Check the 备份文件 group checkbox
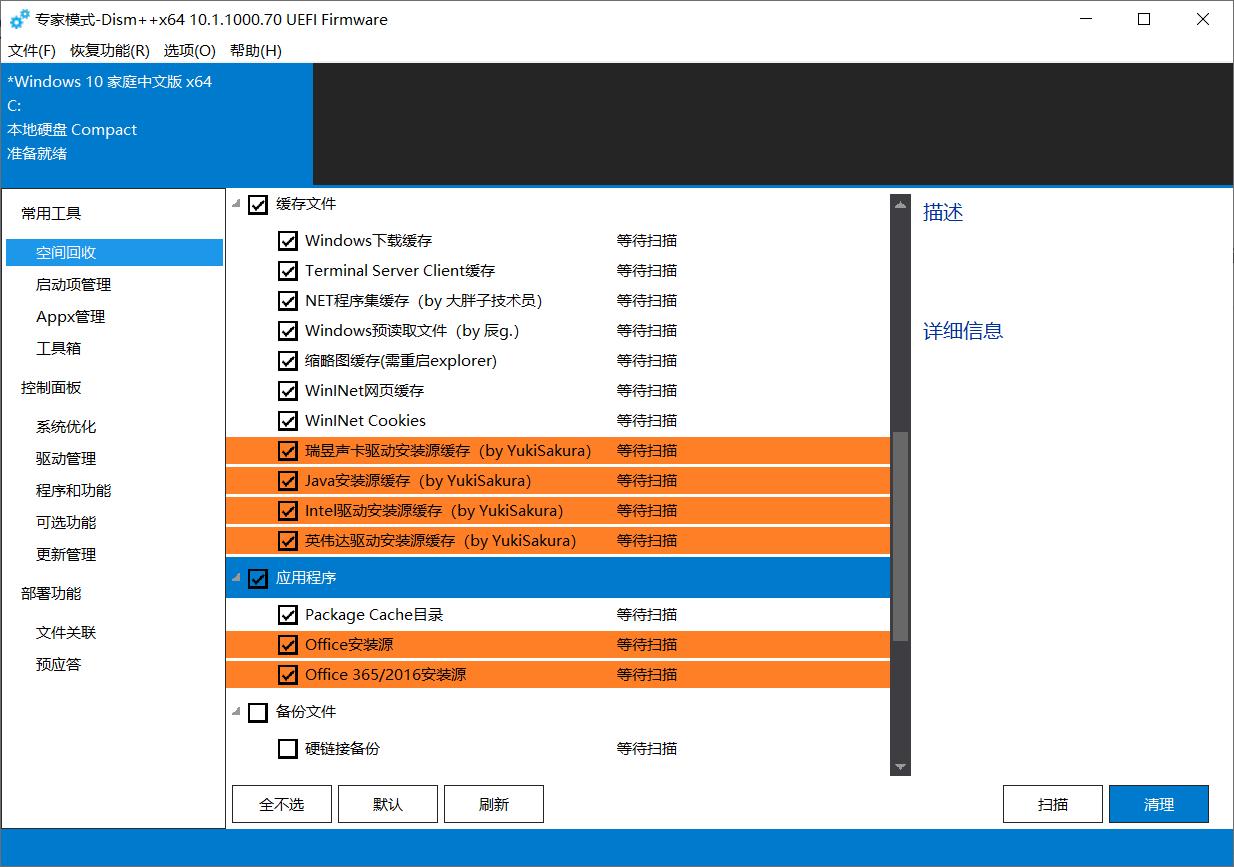The height and width of the screenshot is (867, 1234). click(258, 712)
